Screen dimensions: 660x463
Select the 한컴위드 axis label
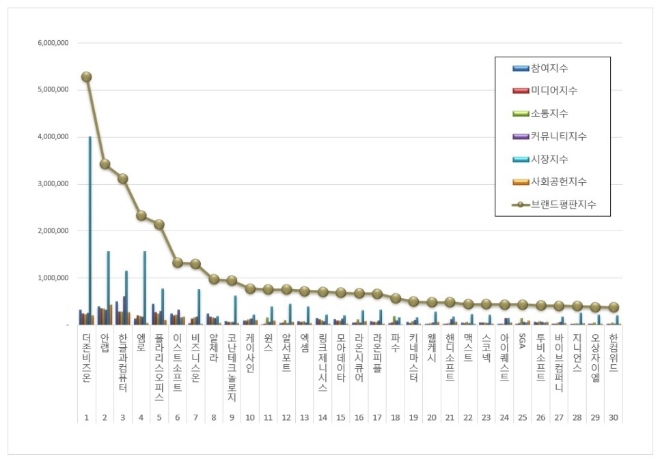tap(612, 353)
